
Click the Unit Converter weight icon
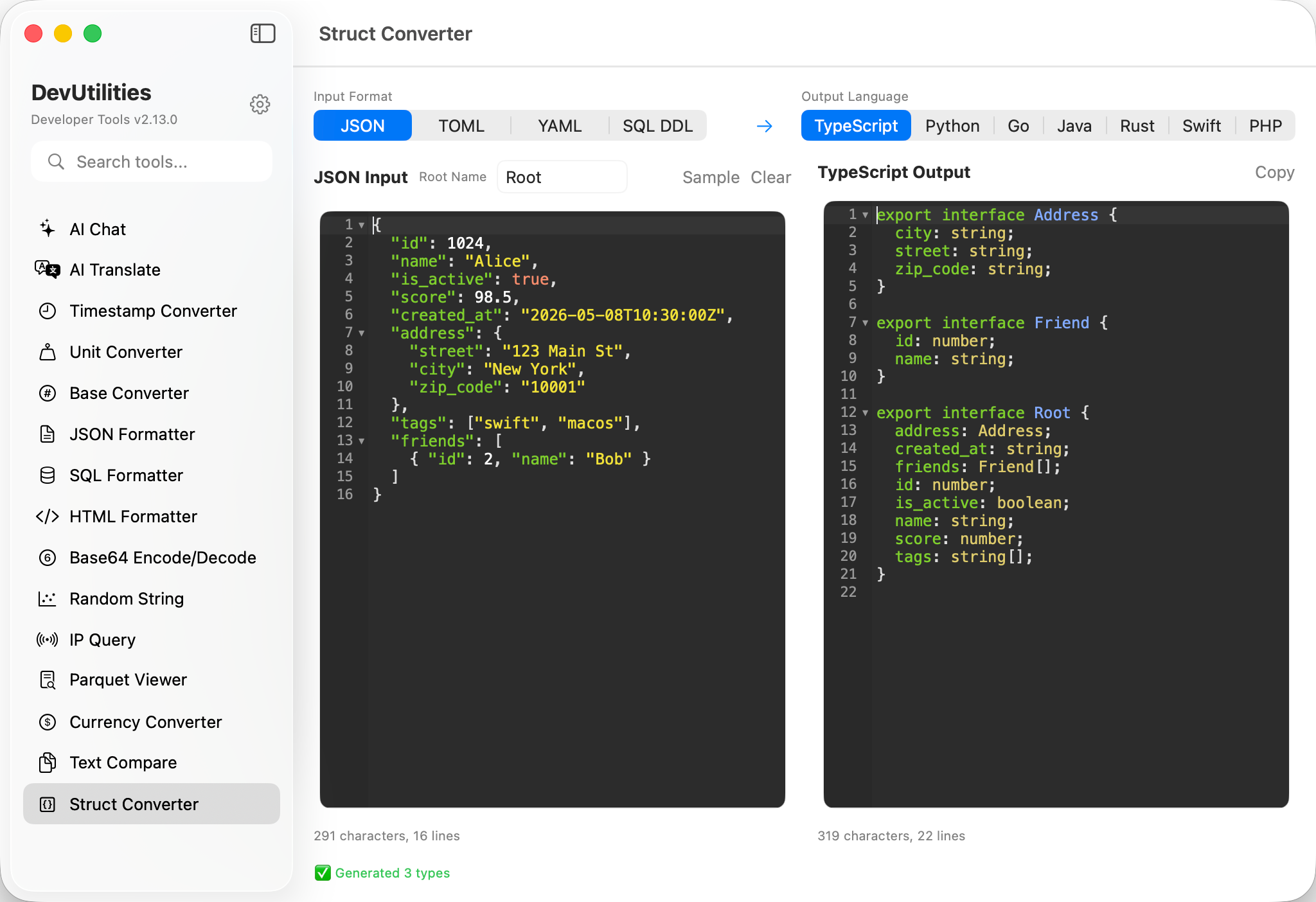(48, 352)
